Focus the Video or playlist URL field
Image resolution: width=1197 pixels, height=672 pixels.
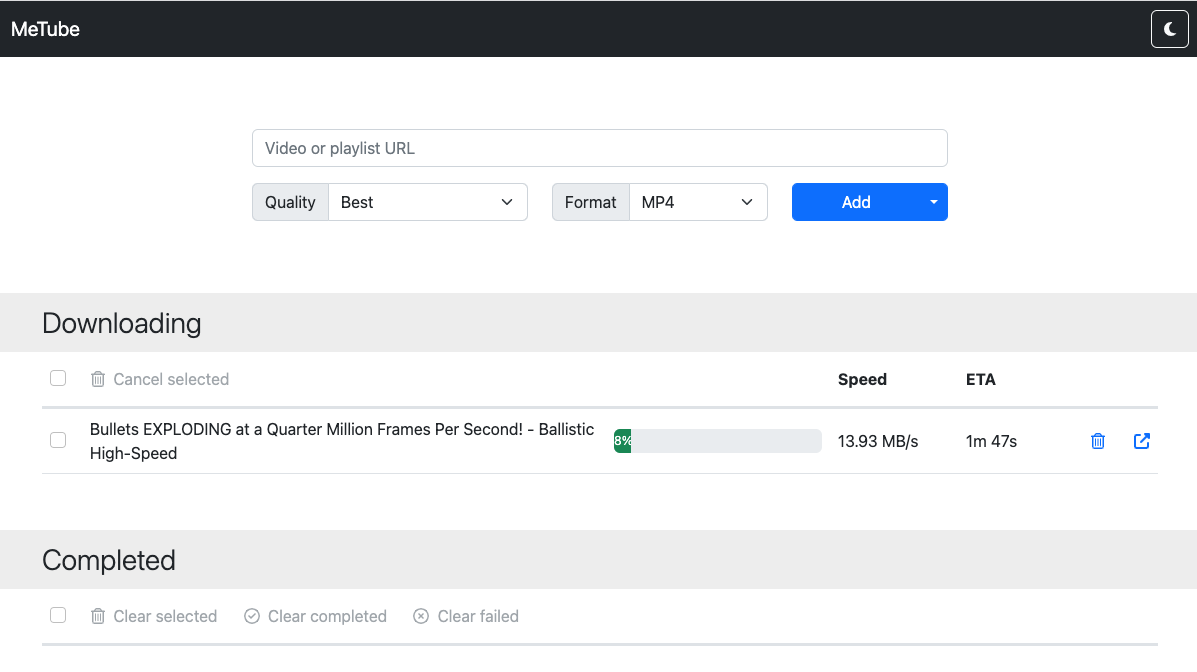point(599,148)
